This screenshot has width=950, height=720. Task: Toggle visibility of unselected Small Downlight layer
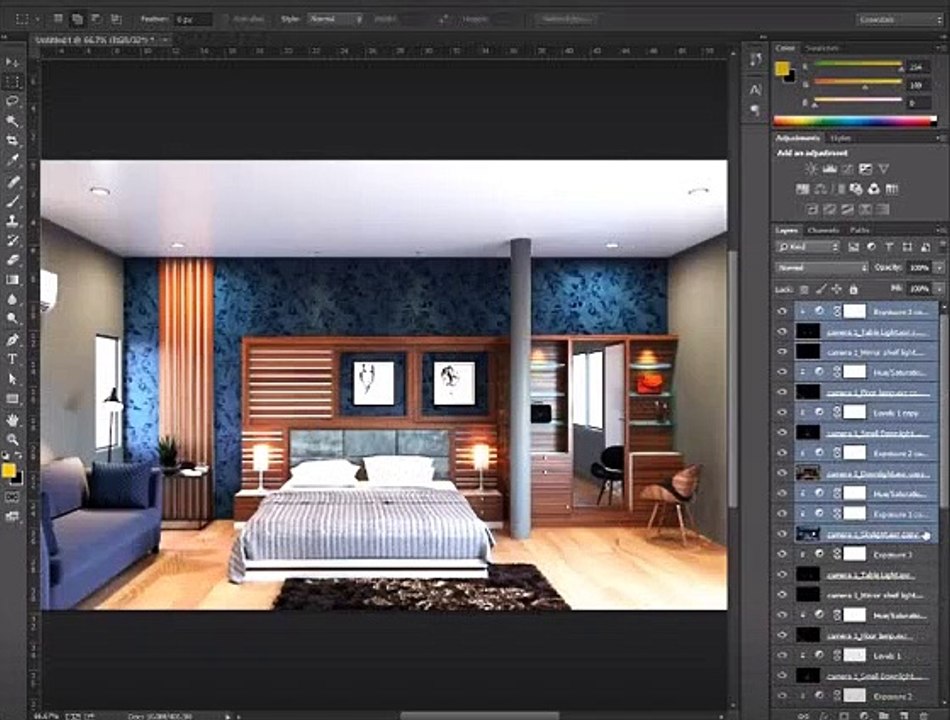point(782,675)
